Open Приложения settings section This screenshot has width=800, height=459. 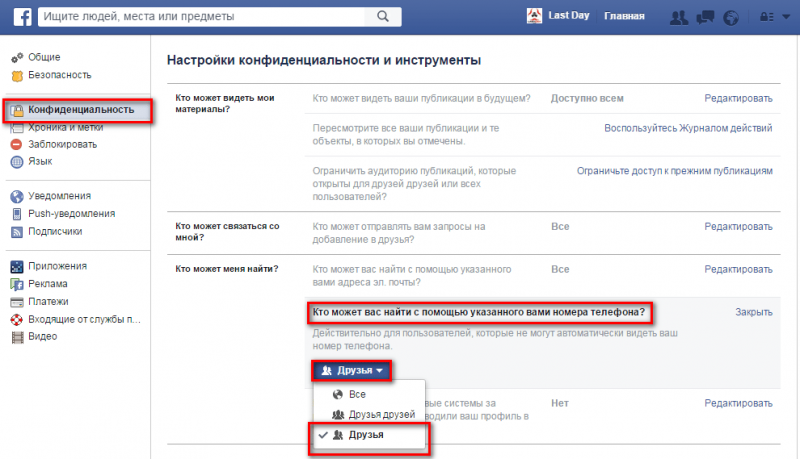58,266
